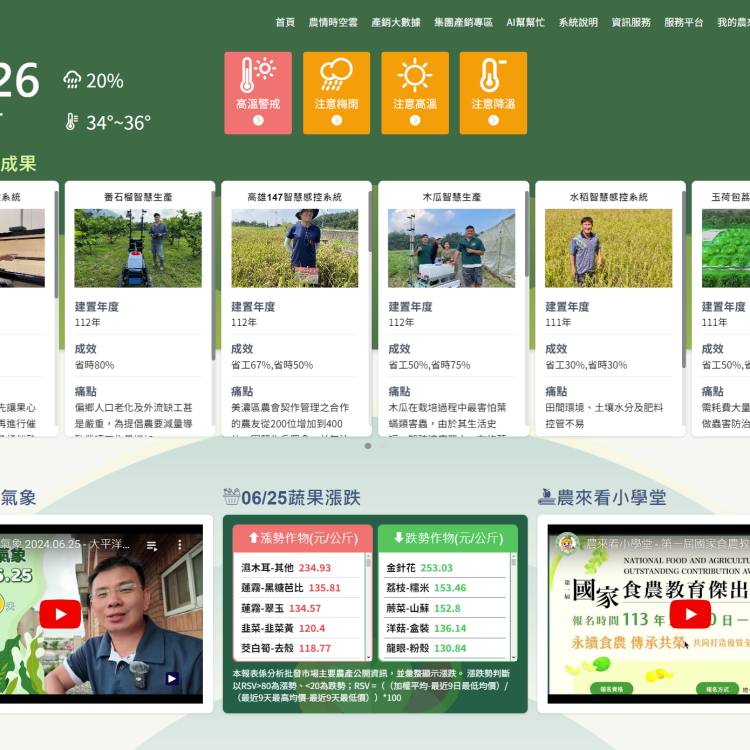Click the 水稻智慧感控系統 card title
The image size is (750, 750).
point(608,197)
